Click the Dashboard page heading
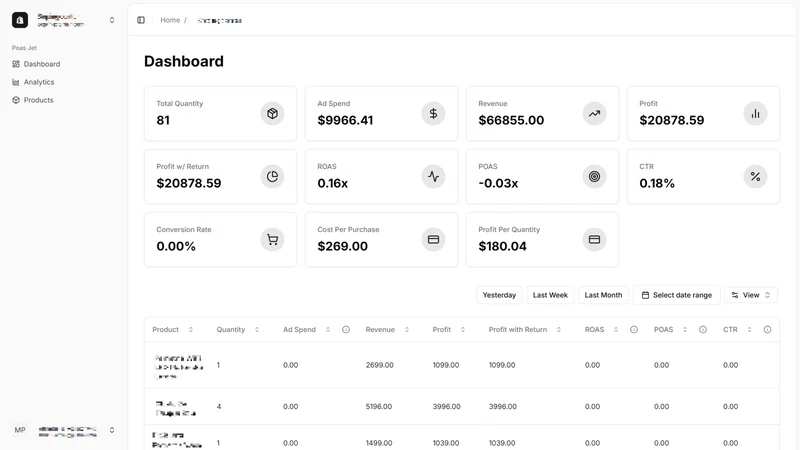 click(184, 61)
